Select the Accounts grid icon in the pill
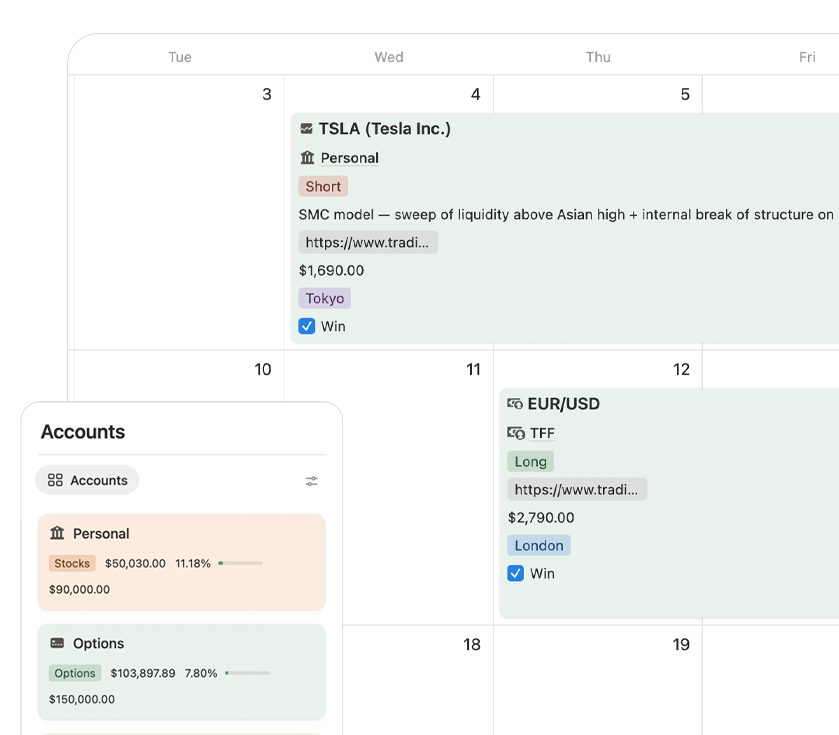 pos(55,480)
